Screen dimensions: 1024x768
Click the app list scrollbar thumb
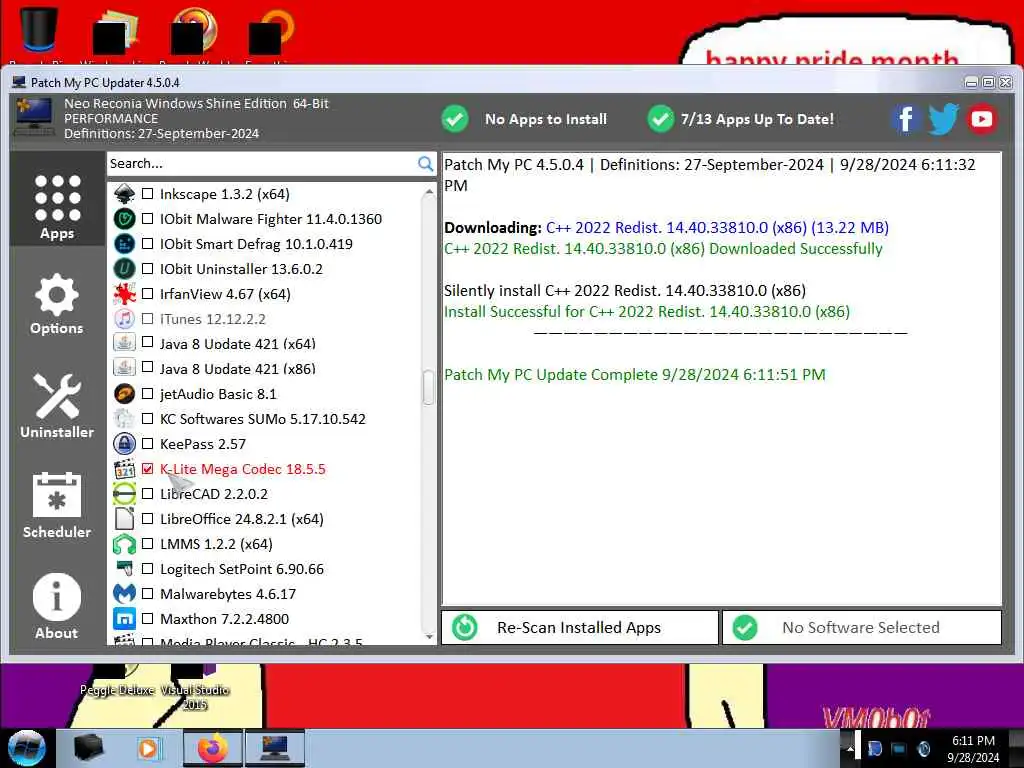point(428,387)
